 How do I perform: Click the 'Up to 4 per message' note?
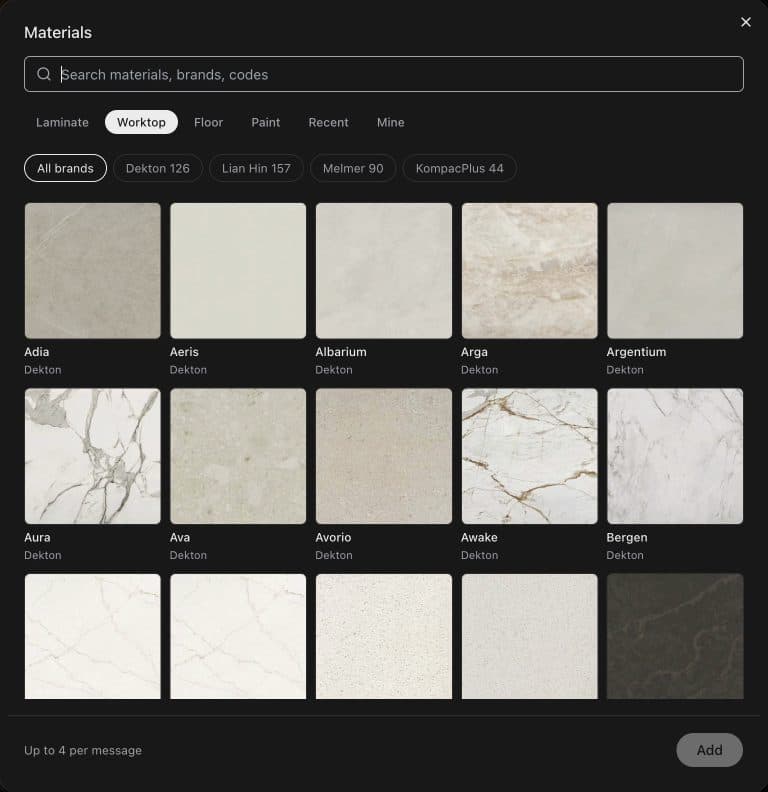point(83,750)
